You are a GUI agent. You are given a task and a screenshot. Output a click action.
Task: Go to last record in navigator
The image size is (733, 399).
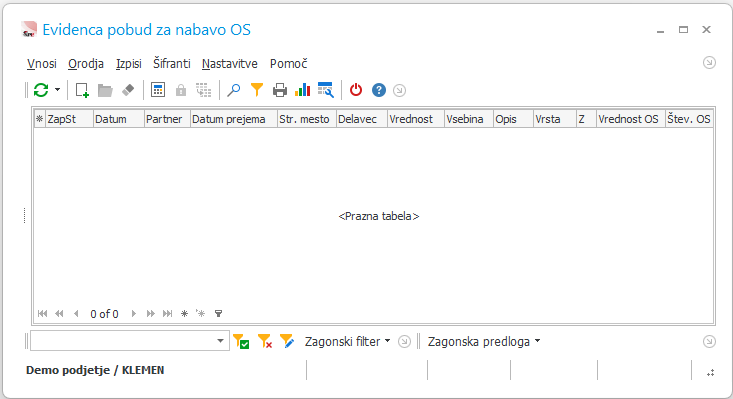167,314
